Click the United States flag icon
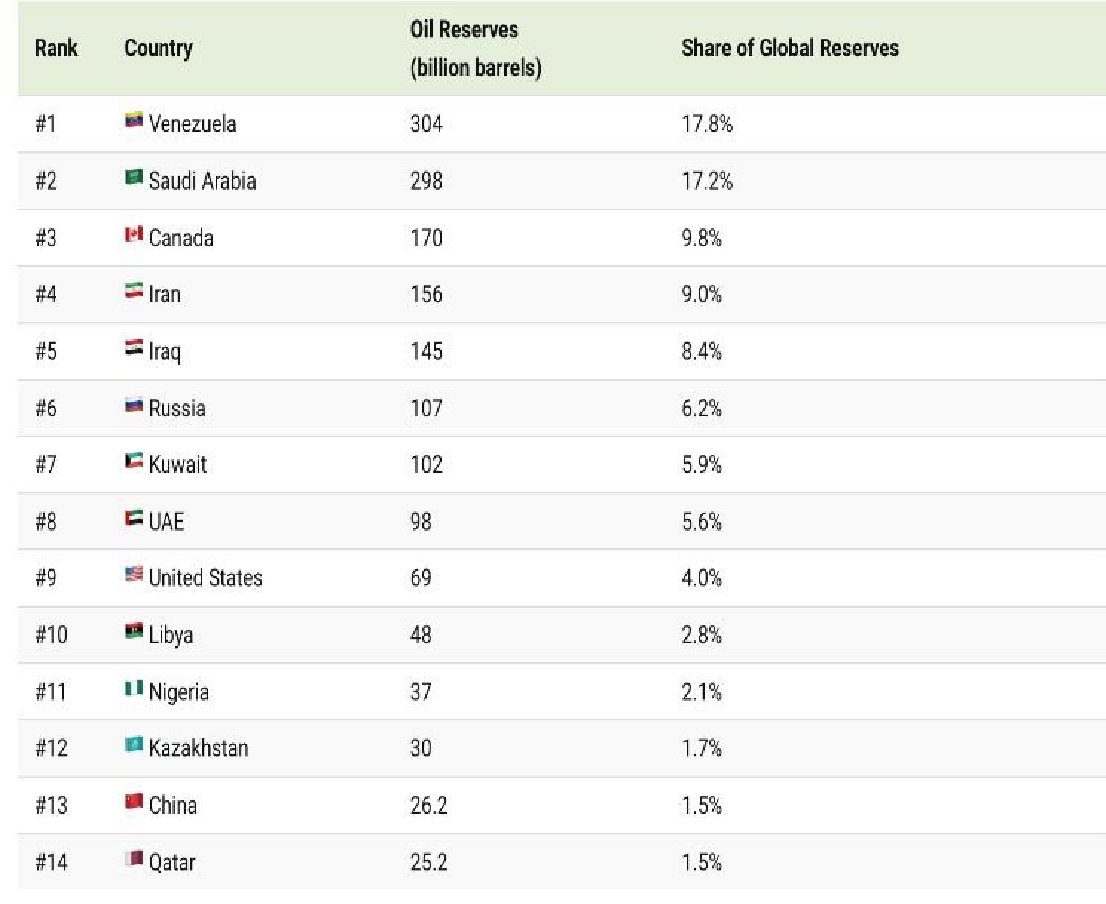1106x904 pixels. pyautogui.click(x=134, y=574)
